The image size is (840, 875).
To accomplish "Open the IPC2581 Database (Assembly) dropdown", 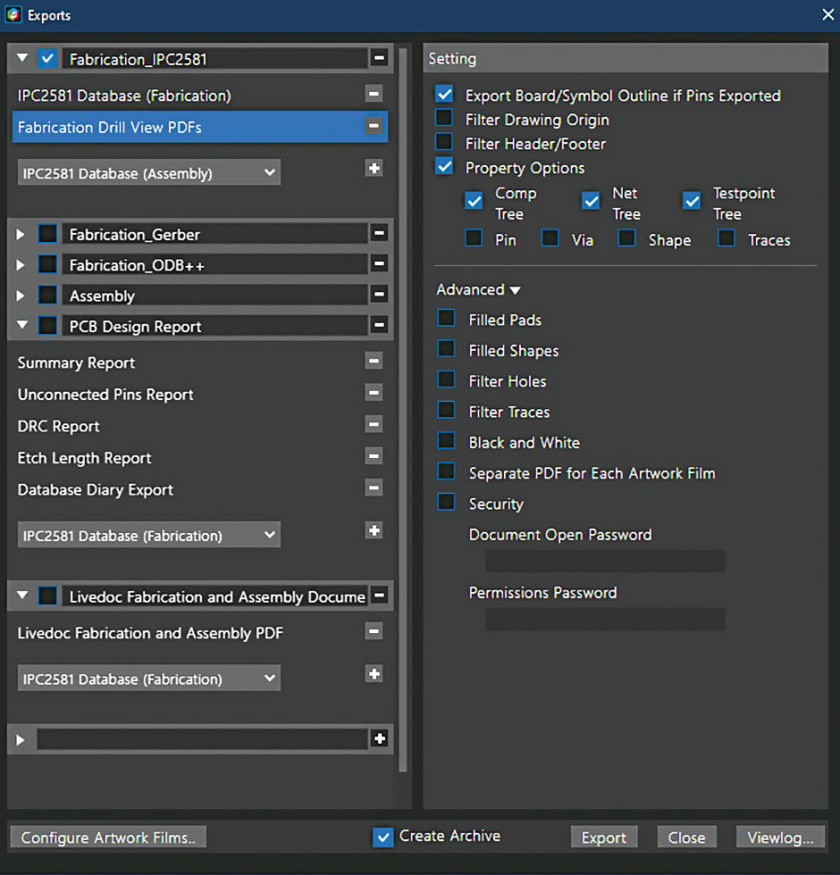I will coord(149,173).
